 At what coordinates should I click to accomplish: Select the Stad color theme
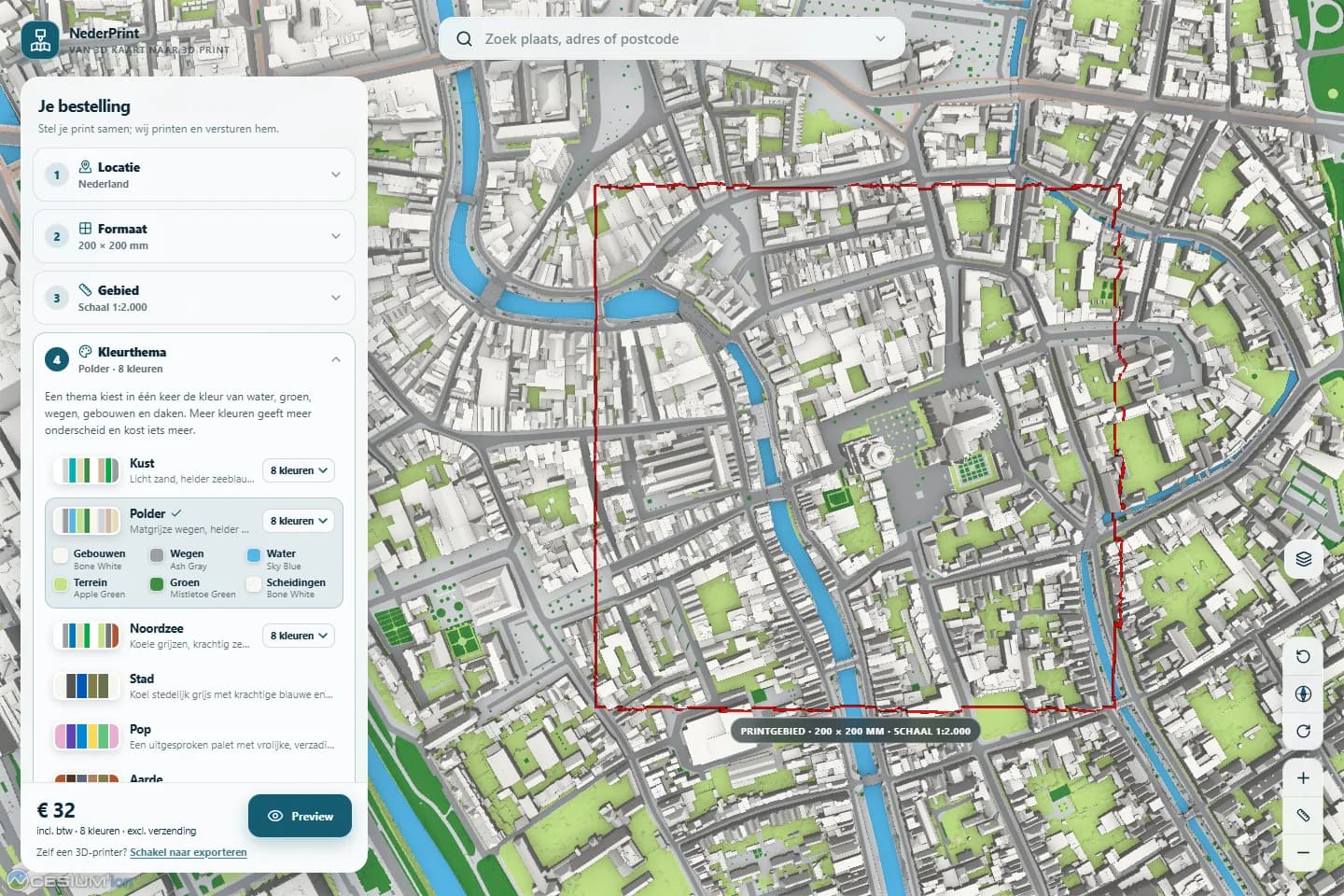point(194,686)
